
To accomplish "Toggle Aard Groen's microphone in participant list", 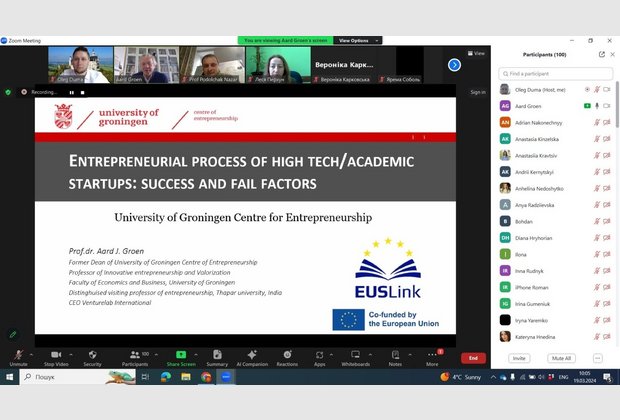I will [x=597, y=106].
